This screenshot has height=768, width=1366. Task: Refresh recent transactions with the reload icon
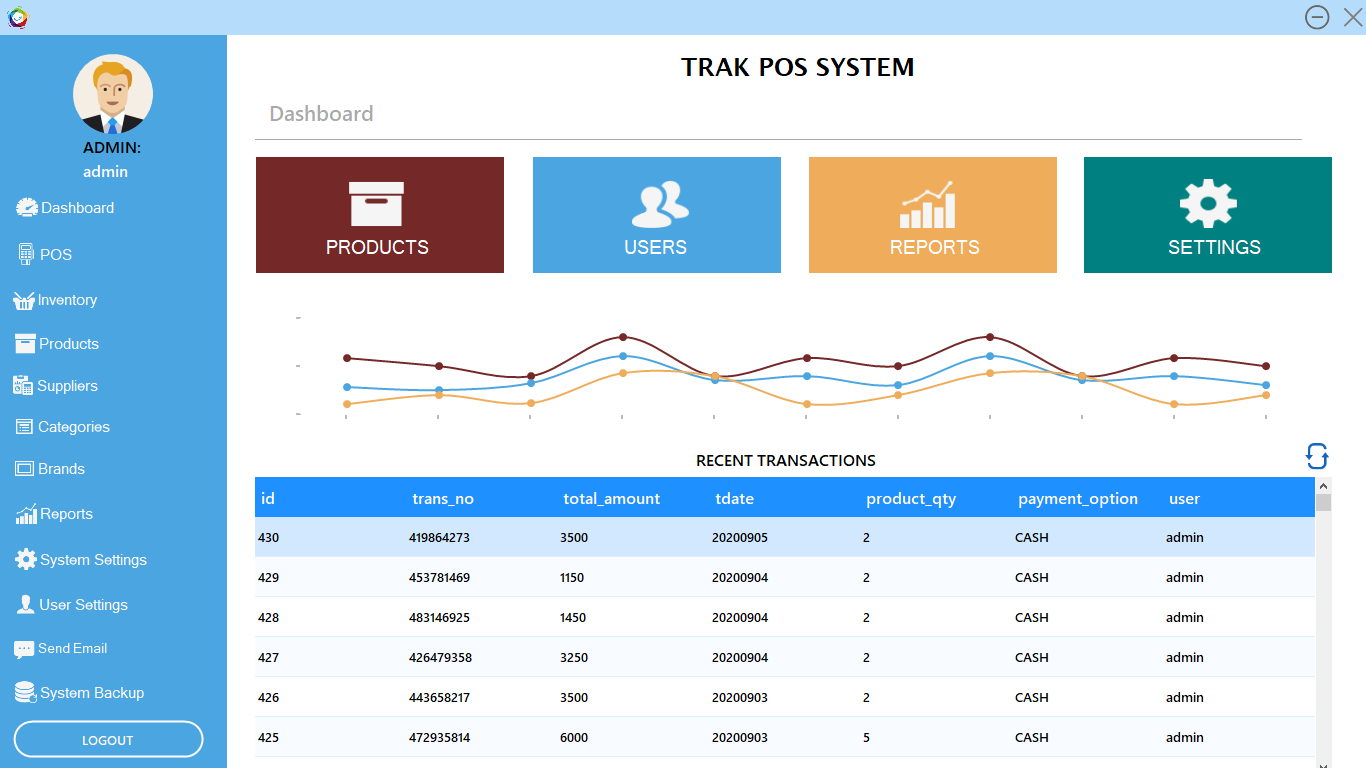(x=1317, y=456)
